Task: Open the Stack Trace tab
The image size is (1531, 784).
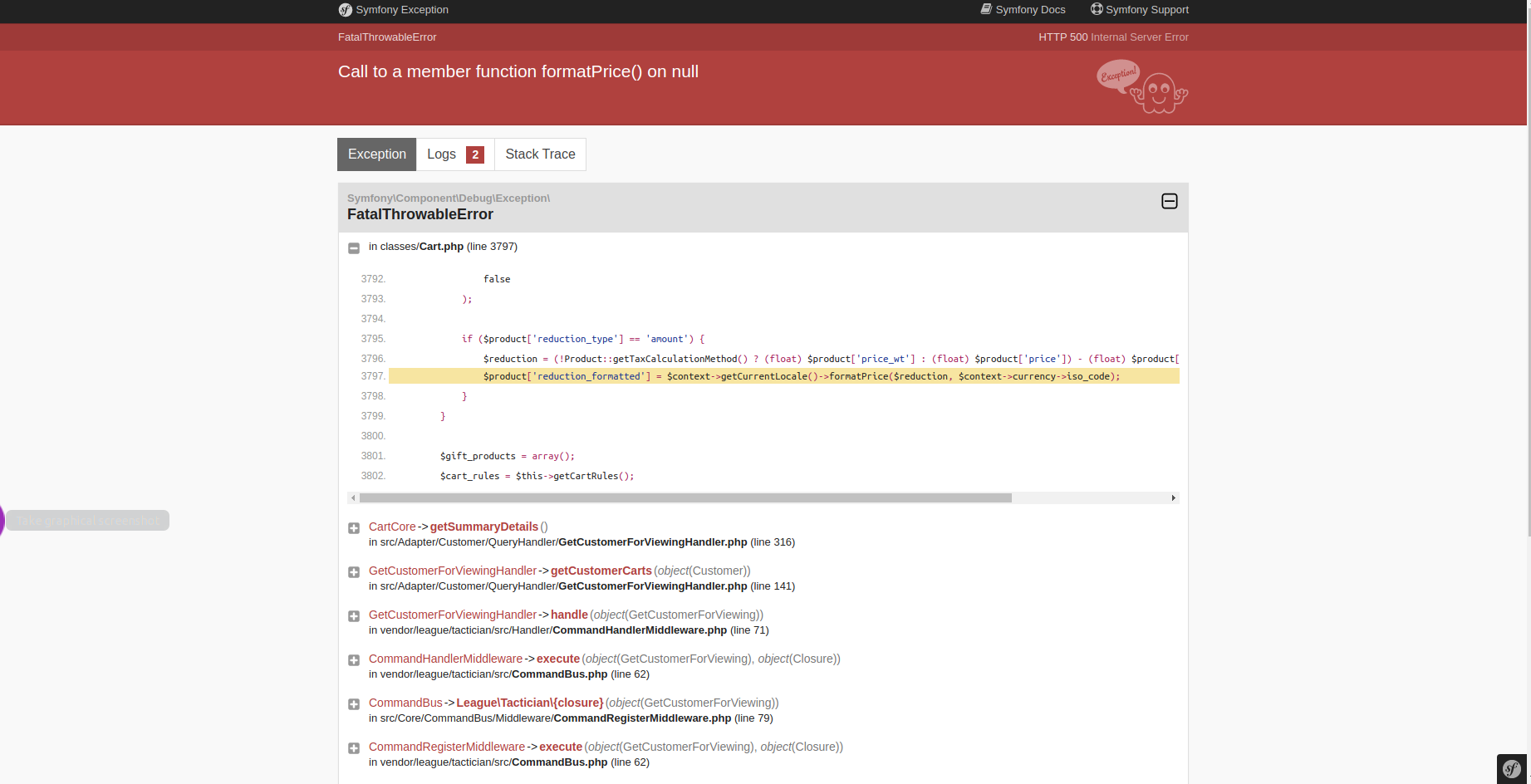Action: pos(540,154)
